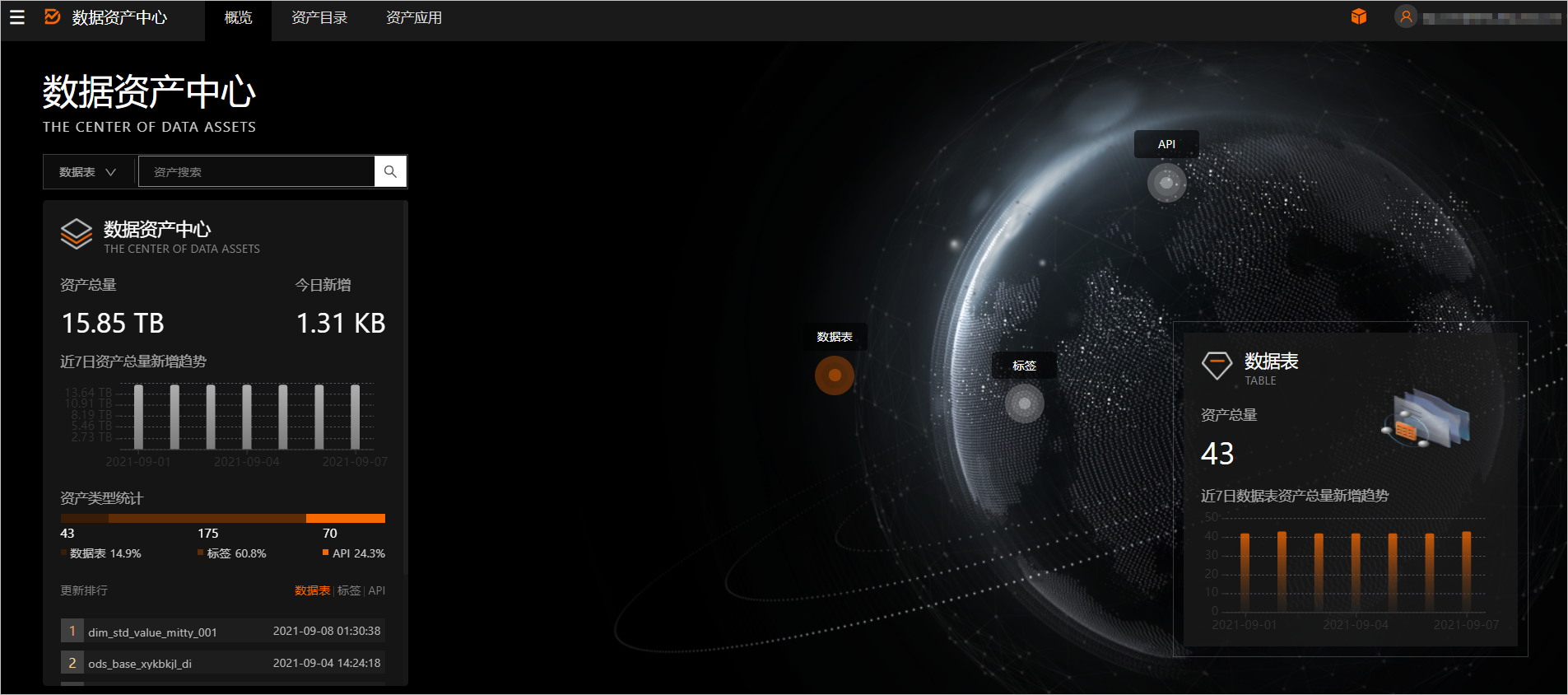This screenshot has height=695, width=1568.
Task: Click the dark brown 数据表 segment of the type bar
Action: 85,519
